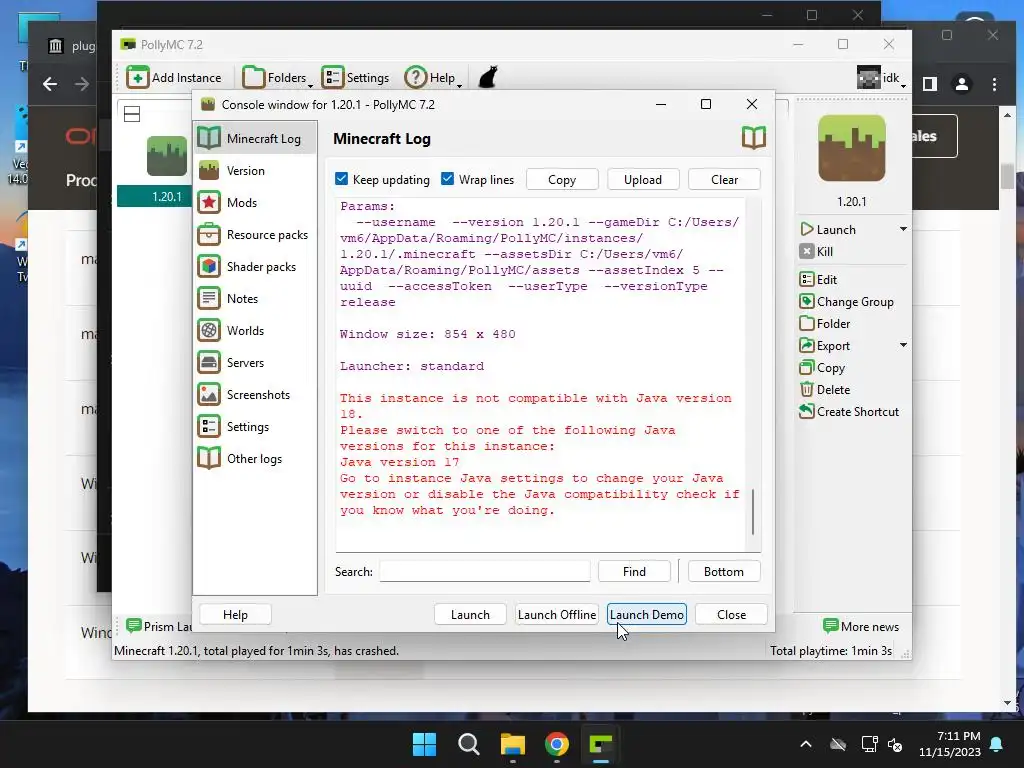1024x768 pixels.
Task: Click Change Group action
Action: 846,302
